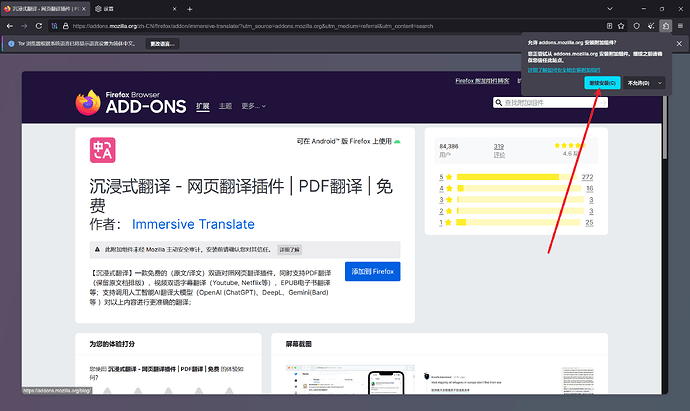This screenshot has width=690, height=411.
Task: Click 详细了解 button on the warning
Action: tap(289, 250)
